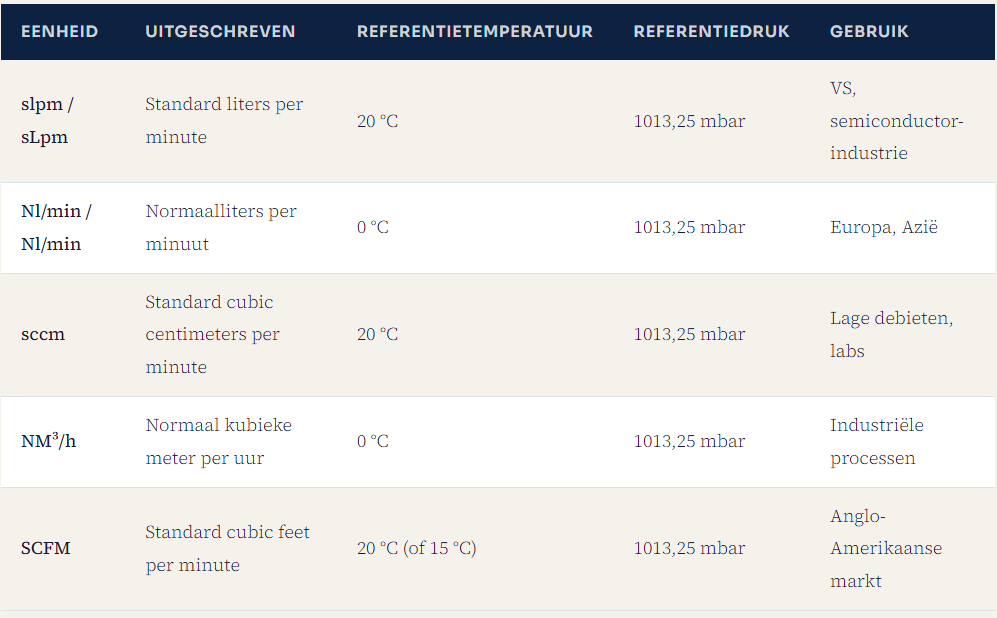Click the 'Lage debieten, labs' cell
This screenshot has height=618, width=997.
click(x=891, y=334)
